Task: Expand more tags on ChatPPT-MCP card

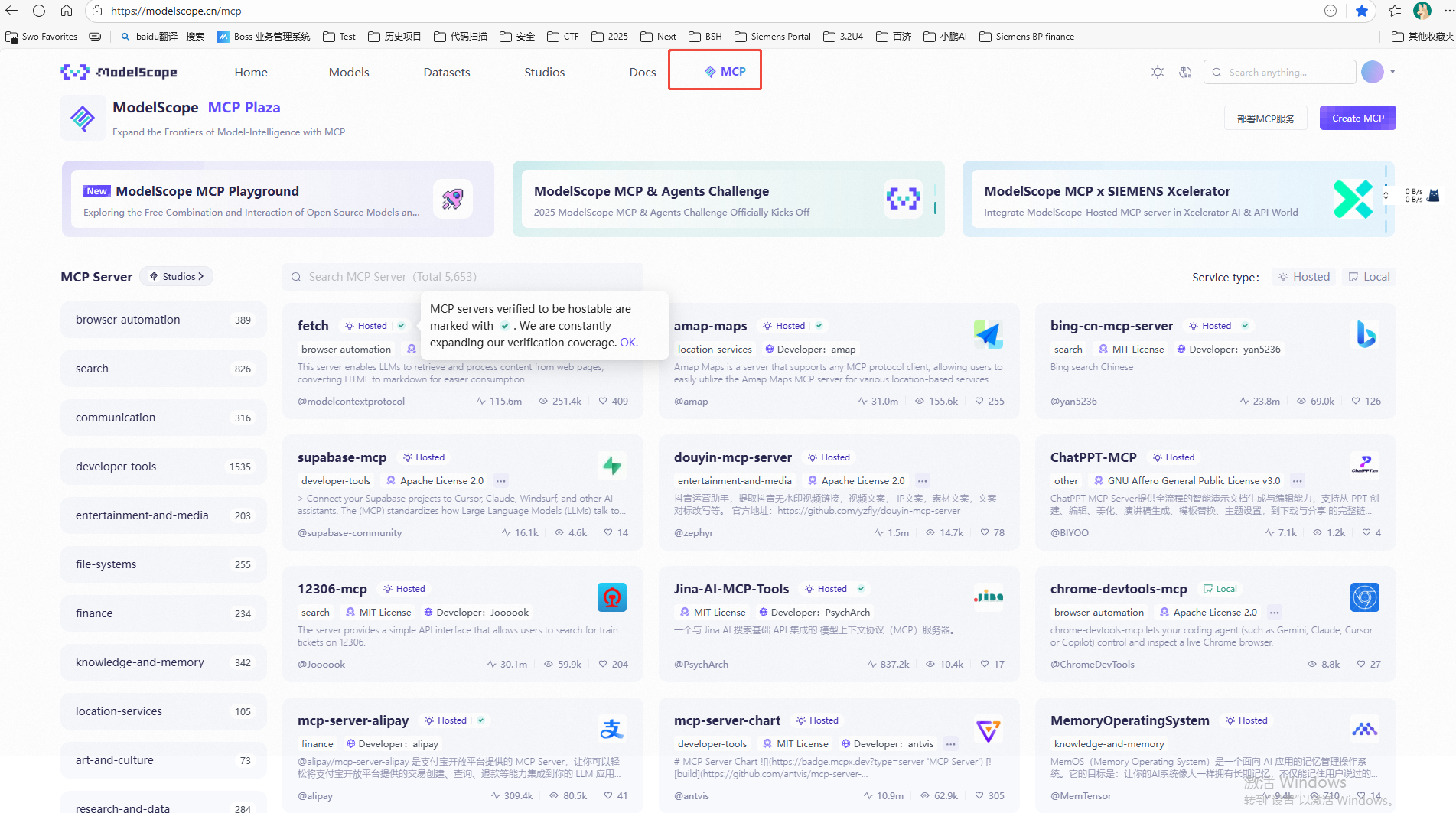Action: coord(1298,480)
